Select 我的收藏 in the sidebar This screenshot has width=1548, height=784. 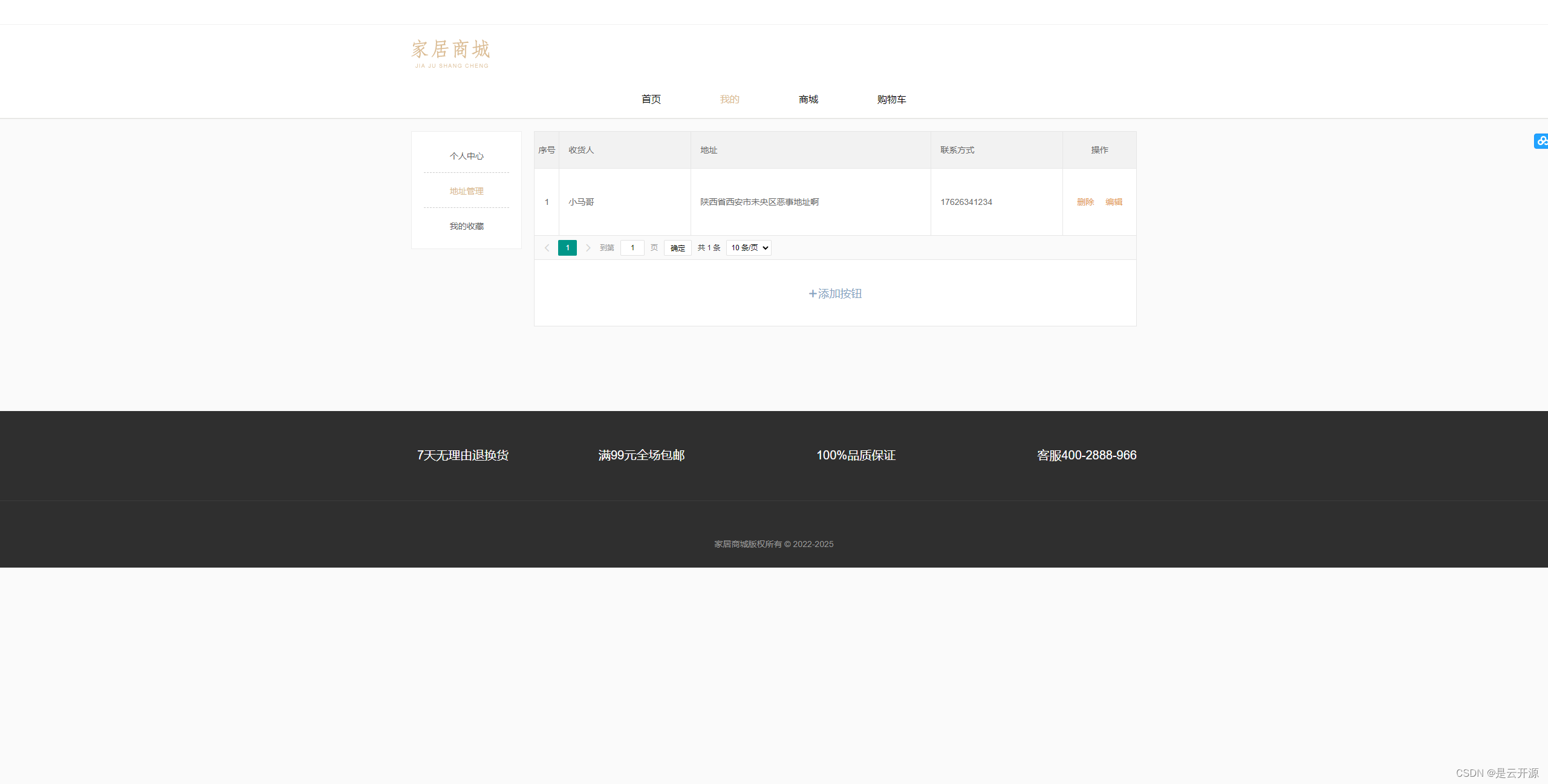[x=466, y=226]
